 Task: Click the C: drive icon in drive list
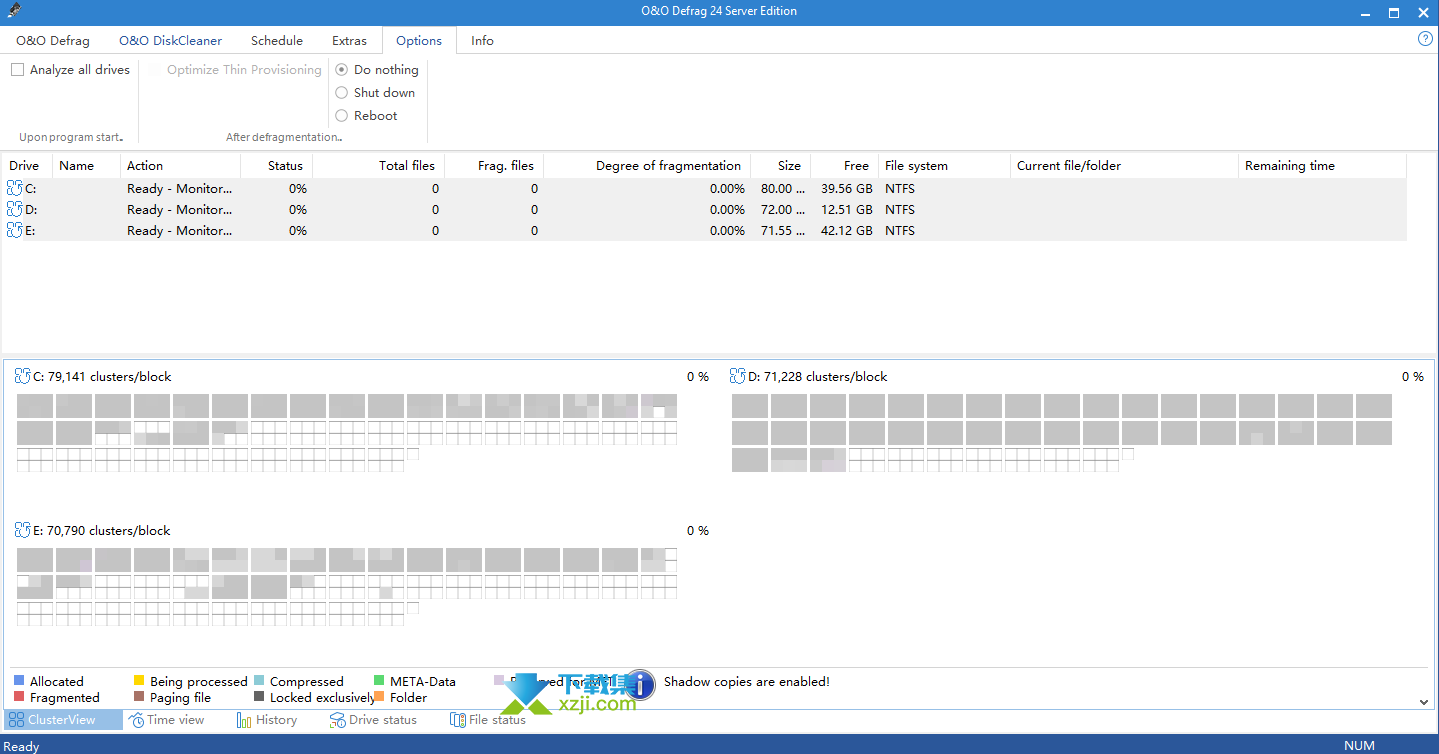point(15,188)
